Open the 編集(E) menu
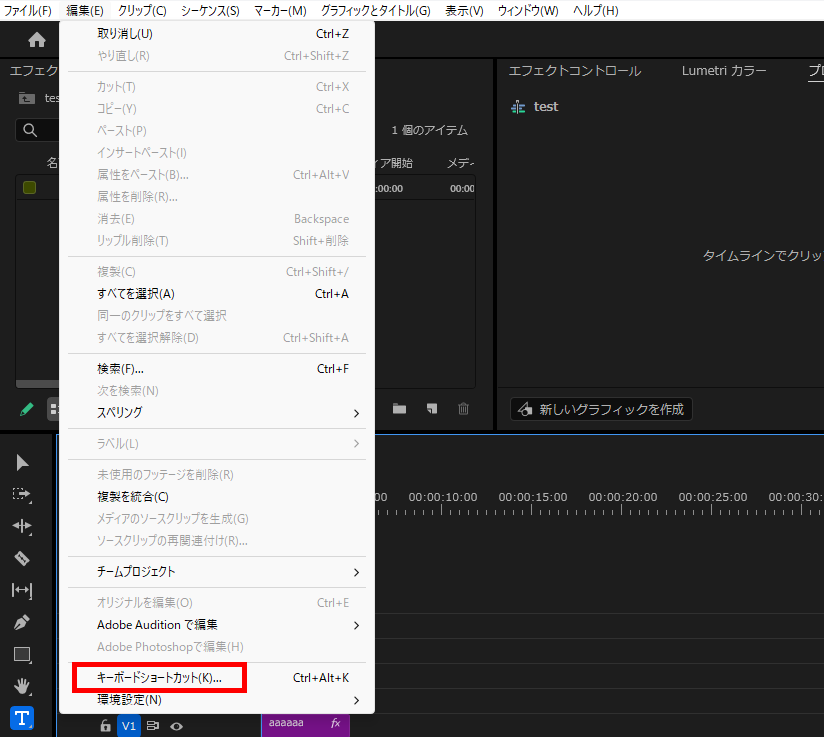824x737 pixels. (x=85, y=11)
